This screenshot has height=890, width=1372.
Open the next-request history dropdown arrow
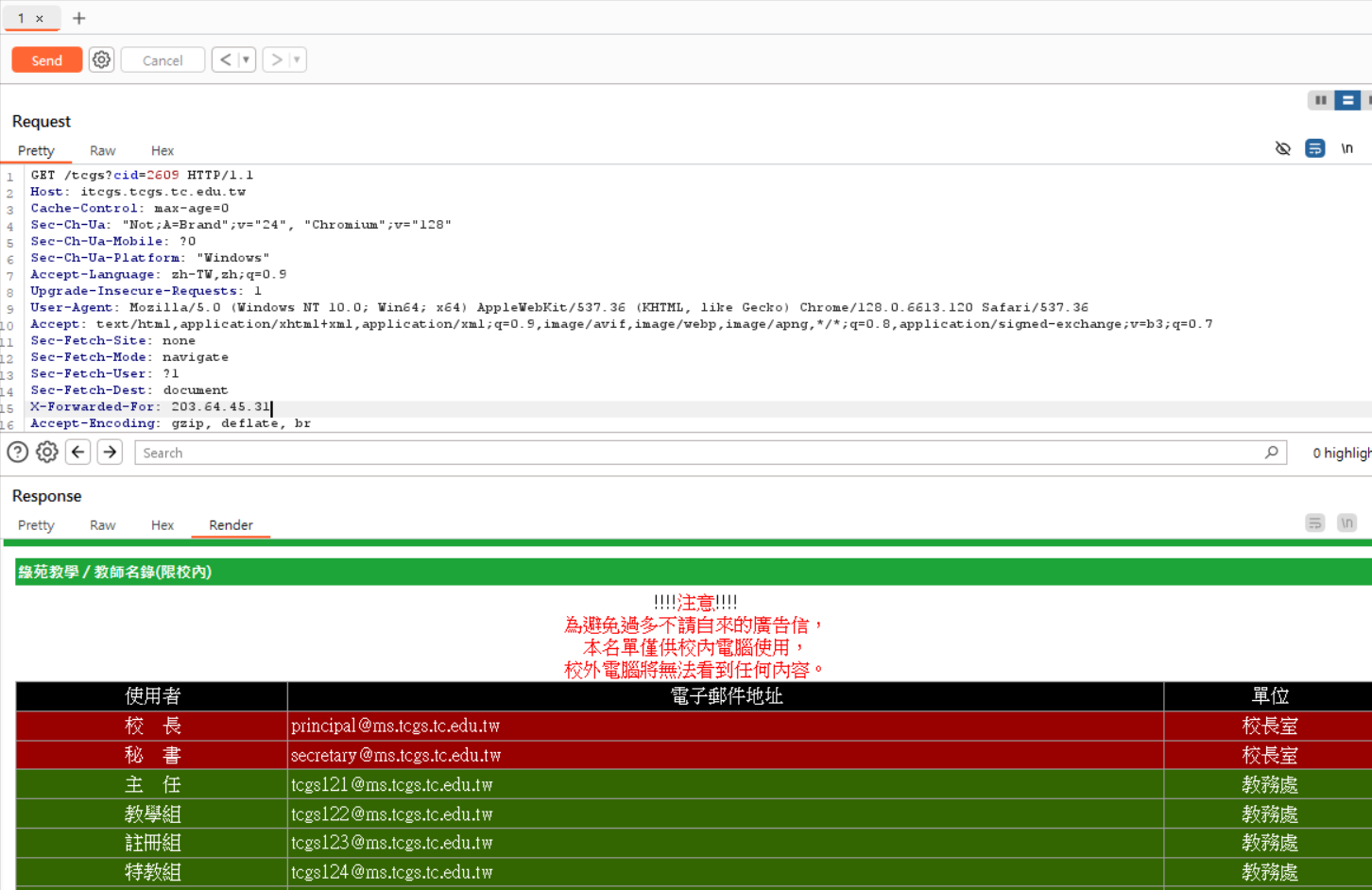click(297, 60)
